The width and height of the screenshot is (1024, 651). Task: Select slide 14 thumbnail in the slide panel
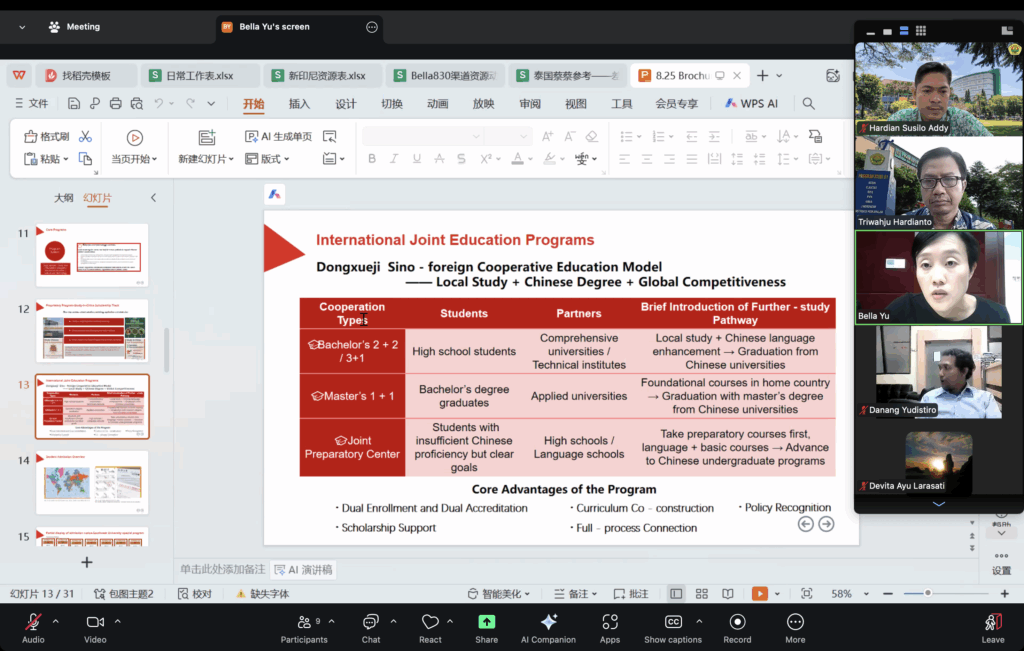[x=92, y=483]
